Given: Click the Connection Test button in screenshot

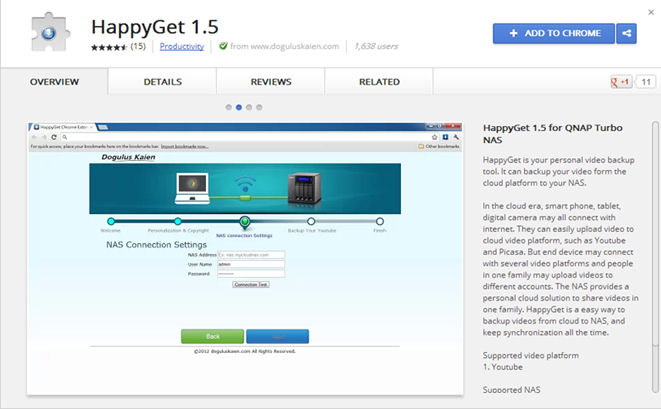Looking at the screenshot, I should [251, 285].
